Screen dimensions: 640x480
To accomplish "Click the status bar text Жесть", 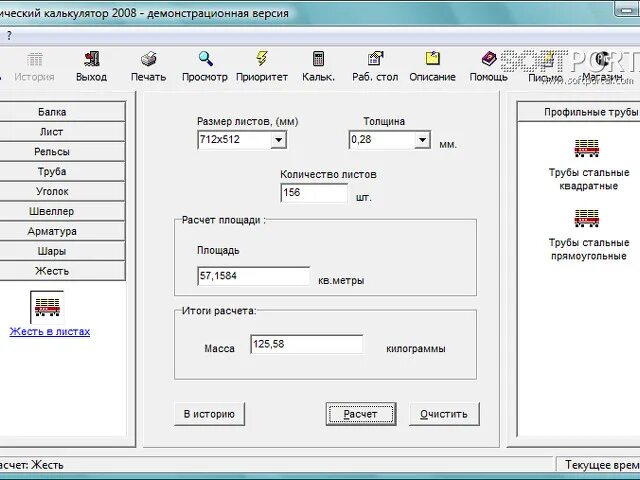I will (47, 465).
